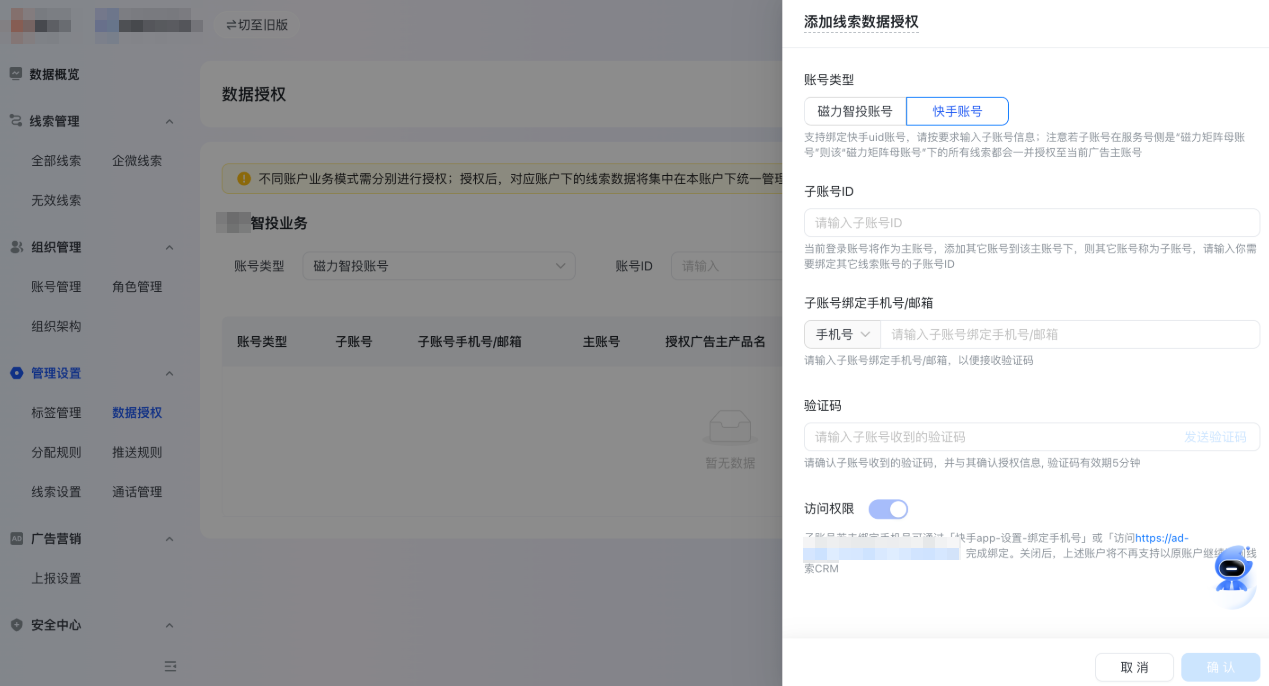Image resolution: width=1269 pixels, height=686 pixels.
Task: Open 推送规则 page
Action: point(137,452)
